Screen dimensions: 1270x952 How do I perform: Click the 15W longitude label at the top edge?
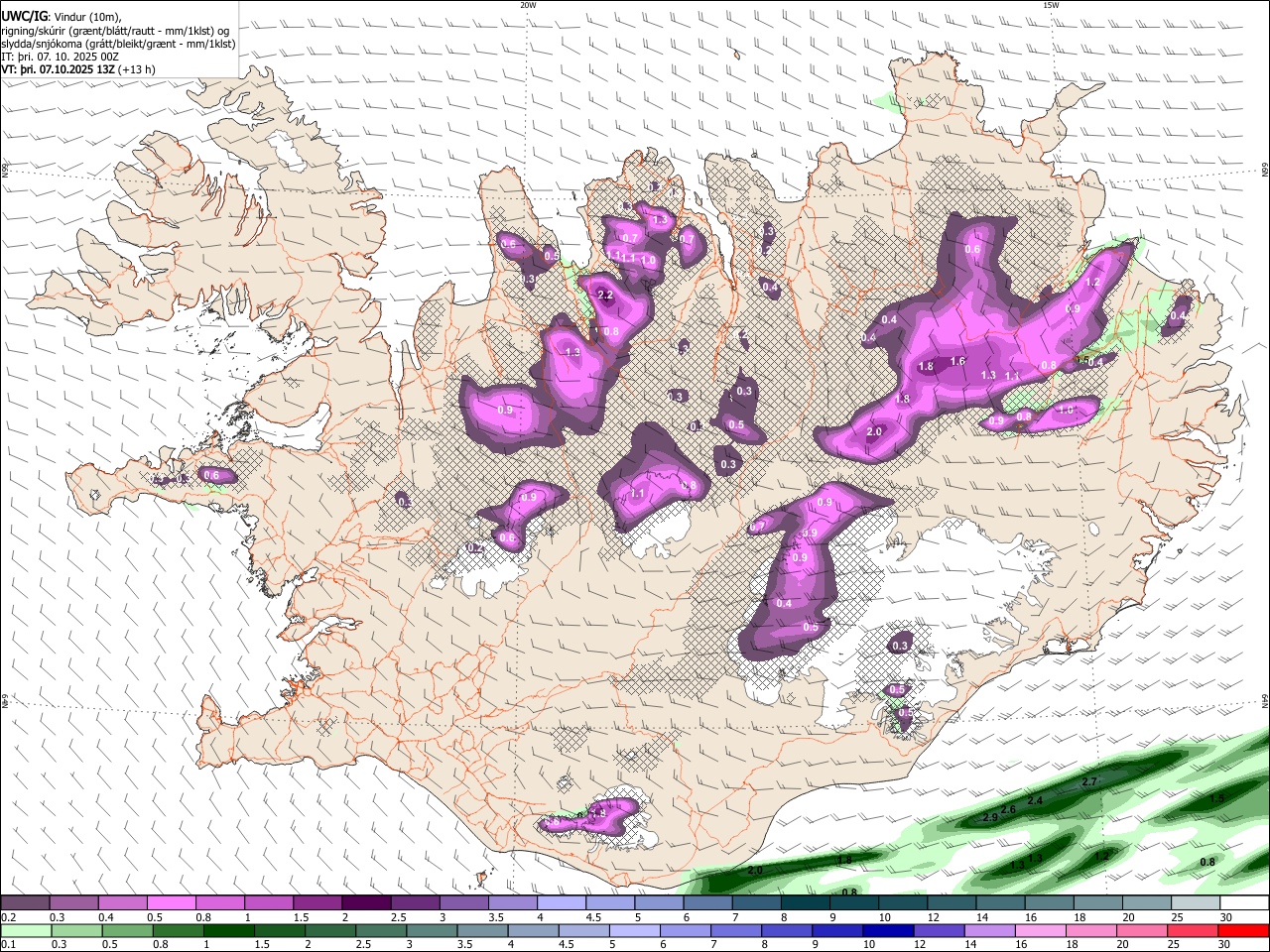click(x=1051, y=5)
